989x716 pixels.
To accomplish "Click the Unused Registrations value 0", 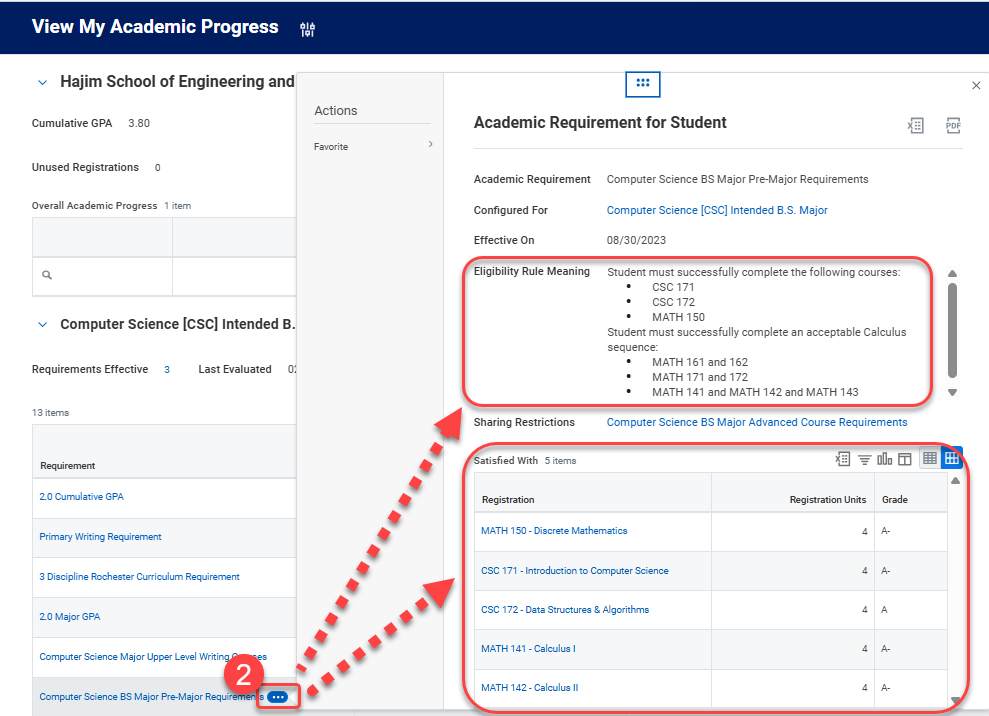I will pyautogui.click(x=157, y=167).
